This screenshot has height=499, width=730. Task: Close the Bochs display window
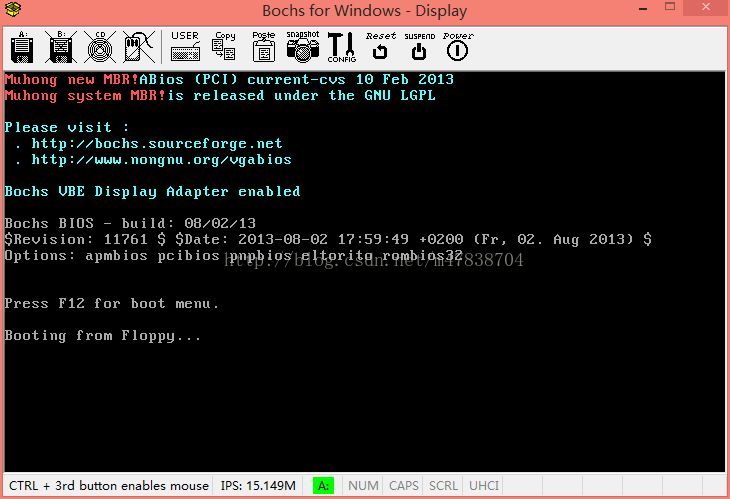[x=706, y=7]
